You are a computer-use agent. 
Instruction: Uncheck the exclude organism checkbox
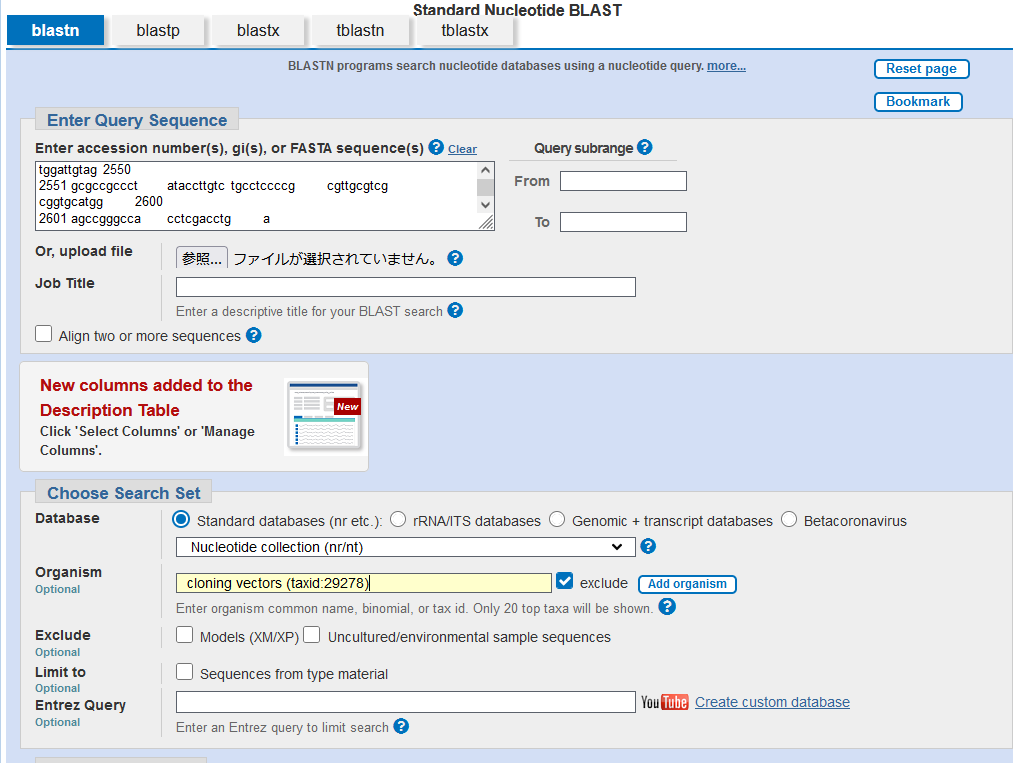click(x=565, y=581)
